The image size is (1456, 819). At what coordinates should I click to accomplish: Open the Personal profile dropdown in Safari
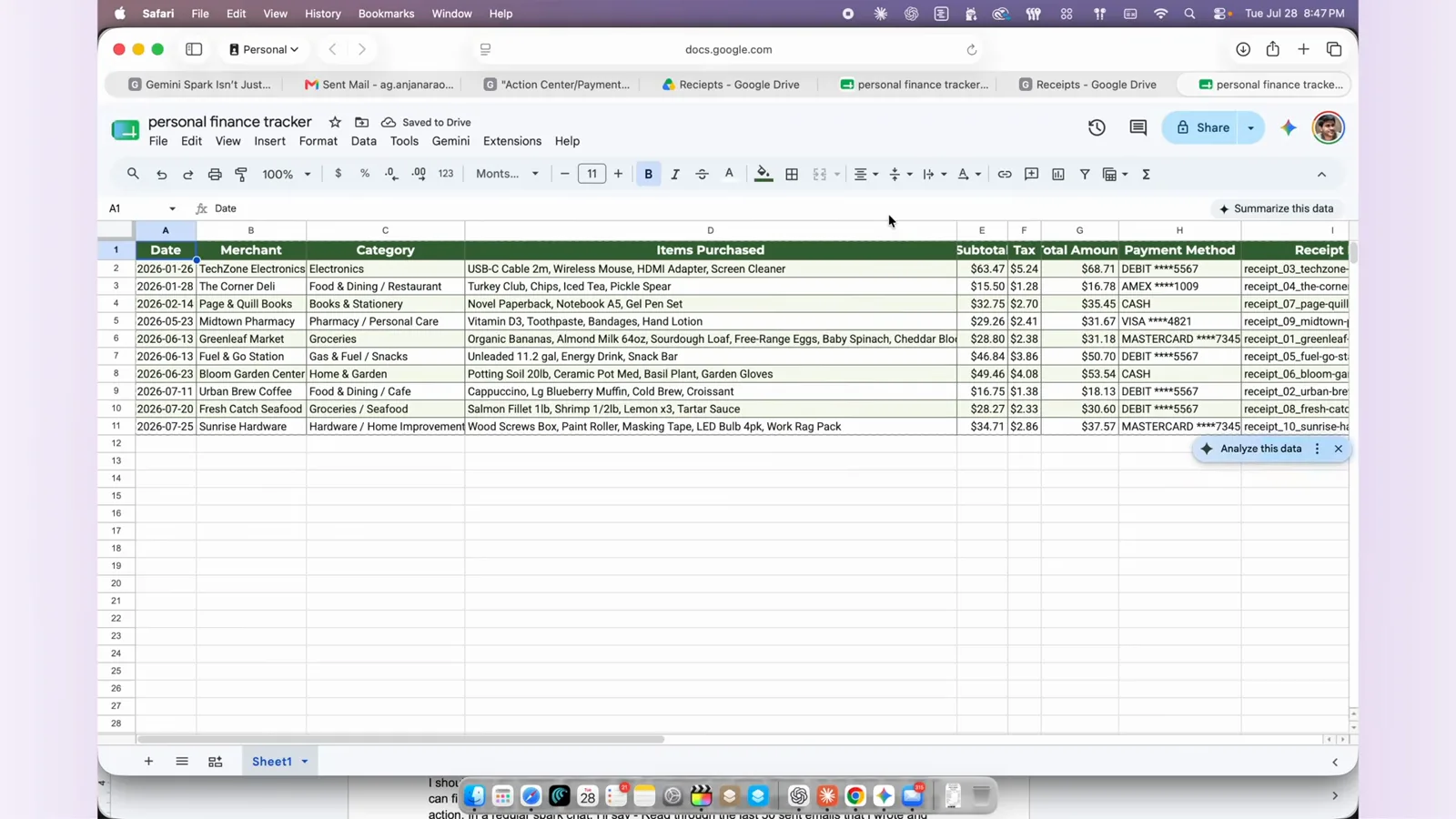tap(264, 49)
